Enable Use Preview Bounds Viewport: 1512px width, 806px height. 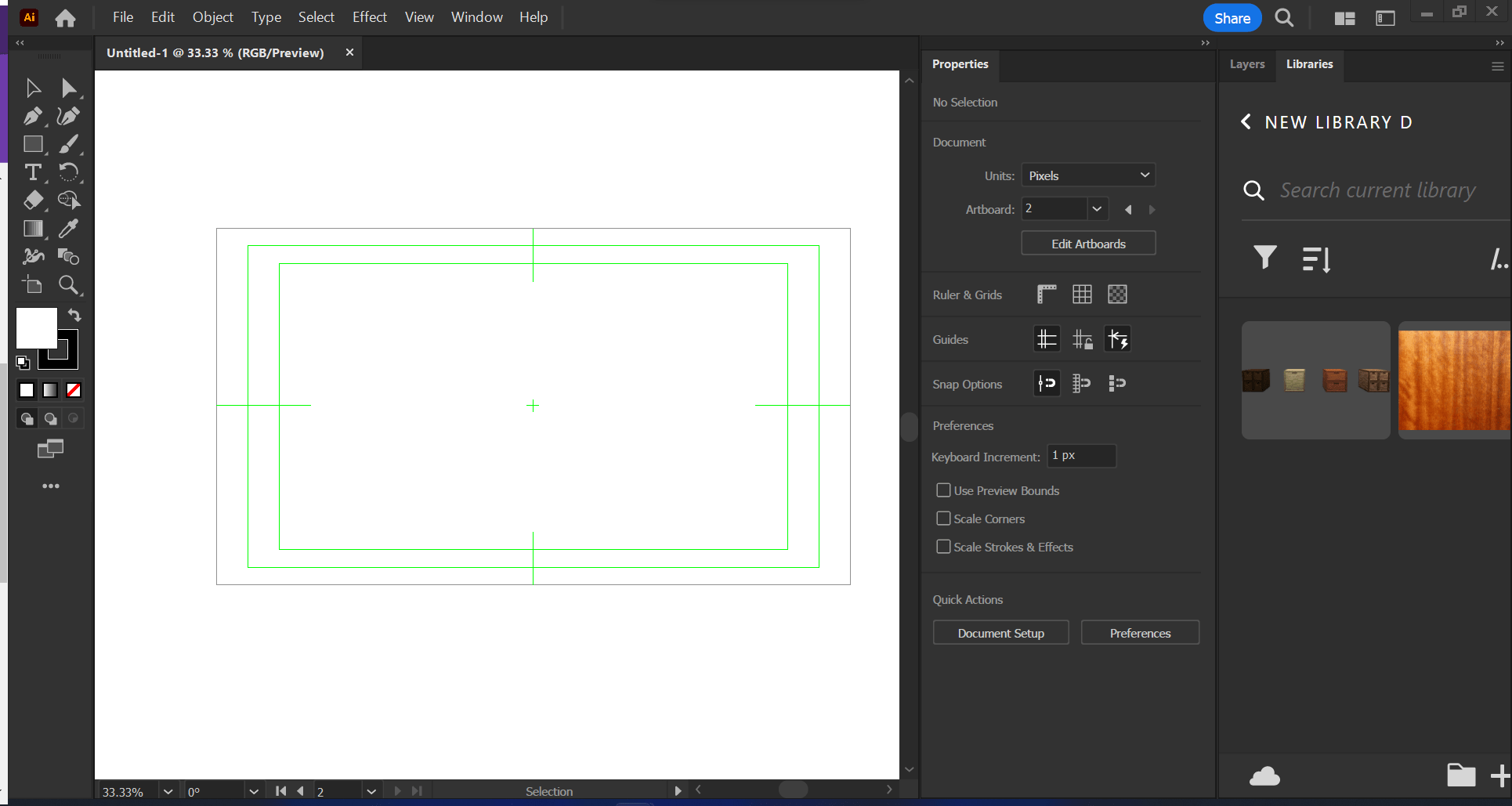tap(944, 490)
